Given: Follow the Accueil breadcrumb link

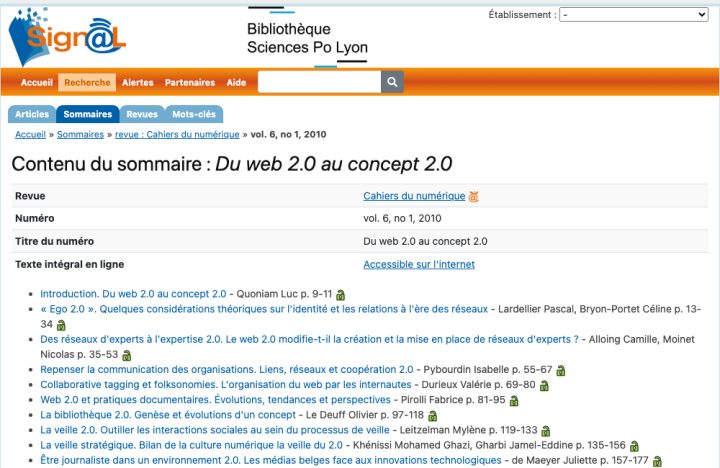Looking at the screenshot, I should pos(30,135).
